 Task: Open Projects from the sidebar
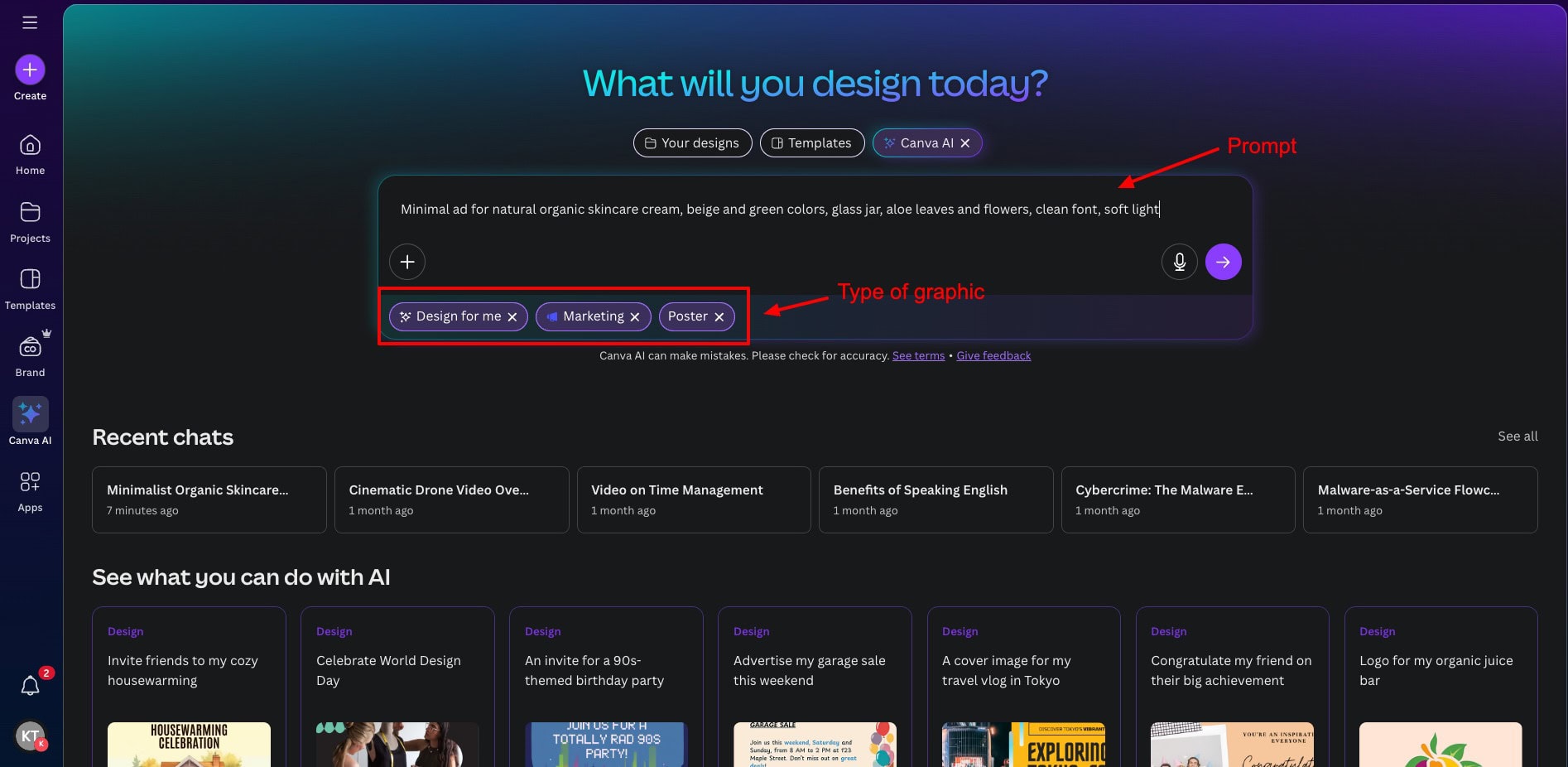(30, 222)
